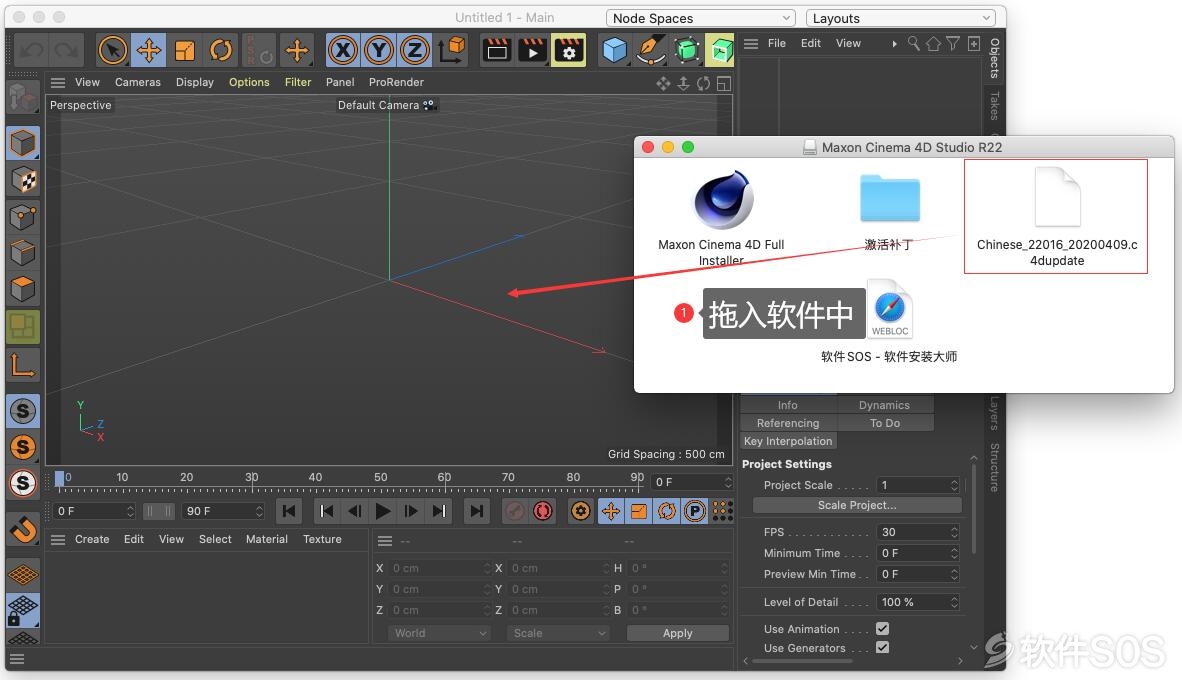Toggle Use Generators checkbox

pos(883,648)
